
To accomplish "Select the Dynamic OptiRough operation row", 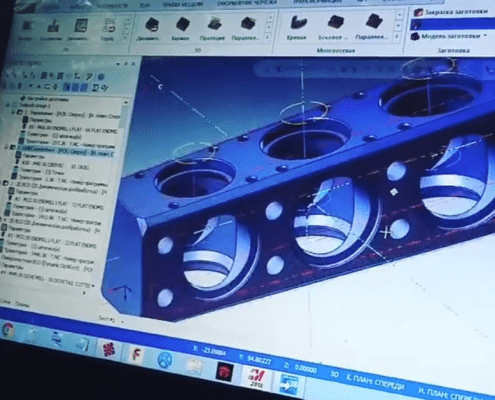I will [x=47, y=263].
